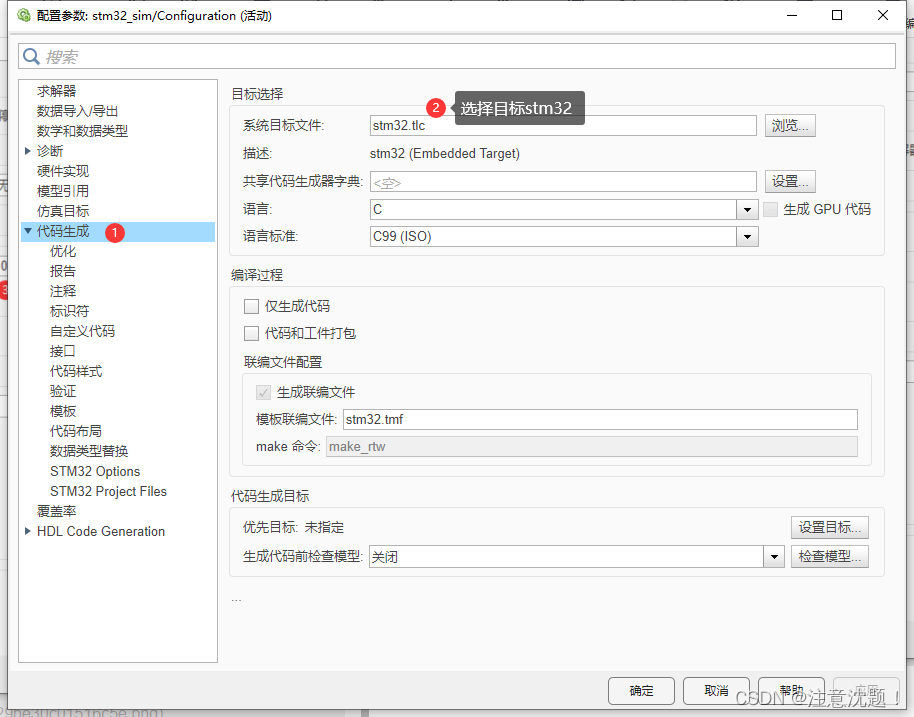Select 仿真目标 in the tree
Viewport: 914px width, 717px height.
click(63, 211)
